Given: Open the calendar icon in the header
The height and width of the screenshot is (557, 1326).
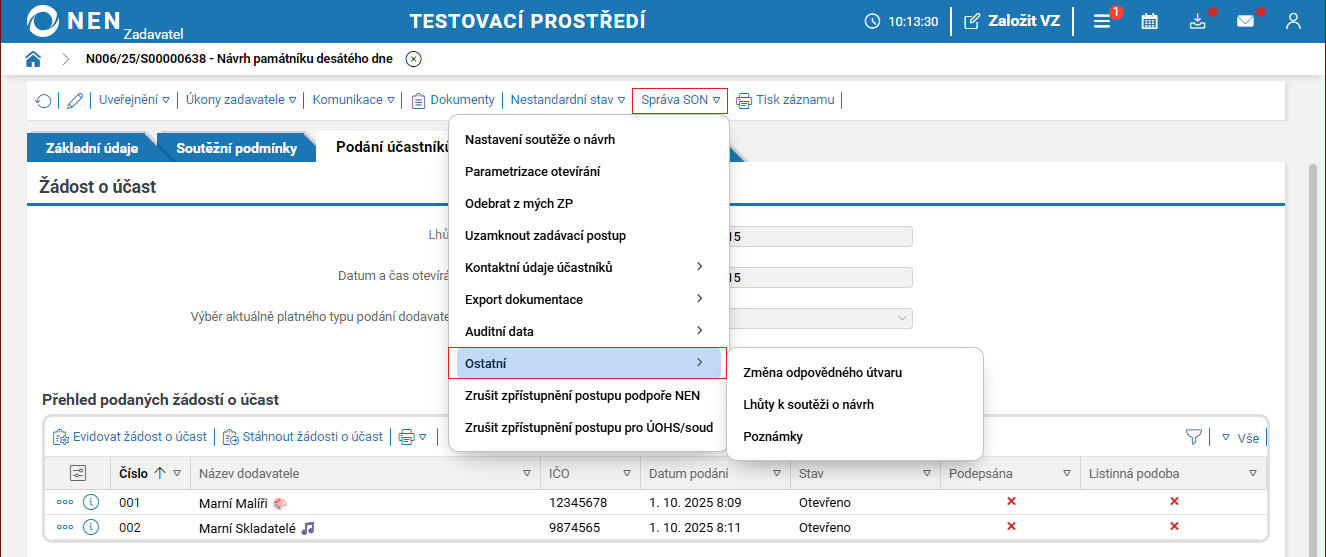Looking at the screenshot, I should (1150, 21).
